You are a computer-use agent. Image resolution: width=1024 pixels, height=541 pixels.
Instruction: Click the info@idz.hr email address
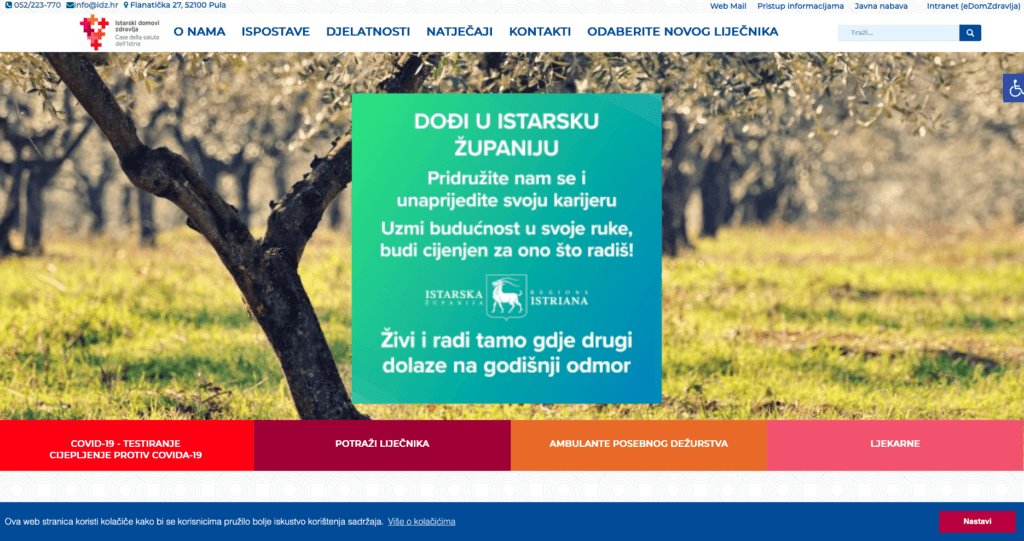96,5
